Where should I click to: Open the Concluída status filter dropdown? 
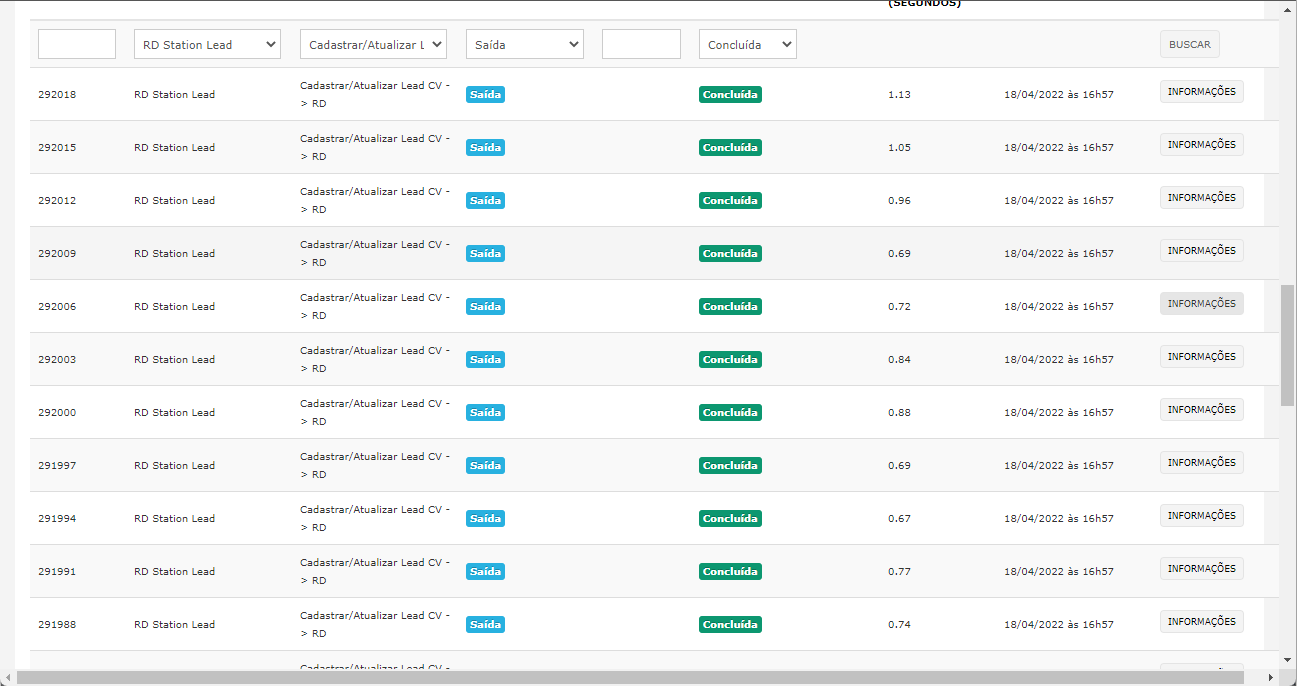click(x=748, y=44)
